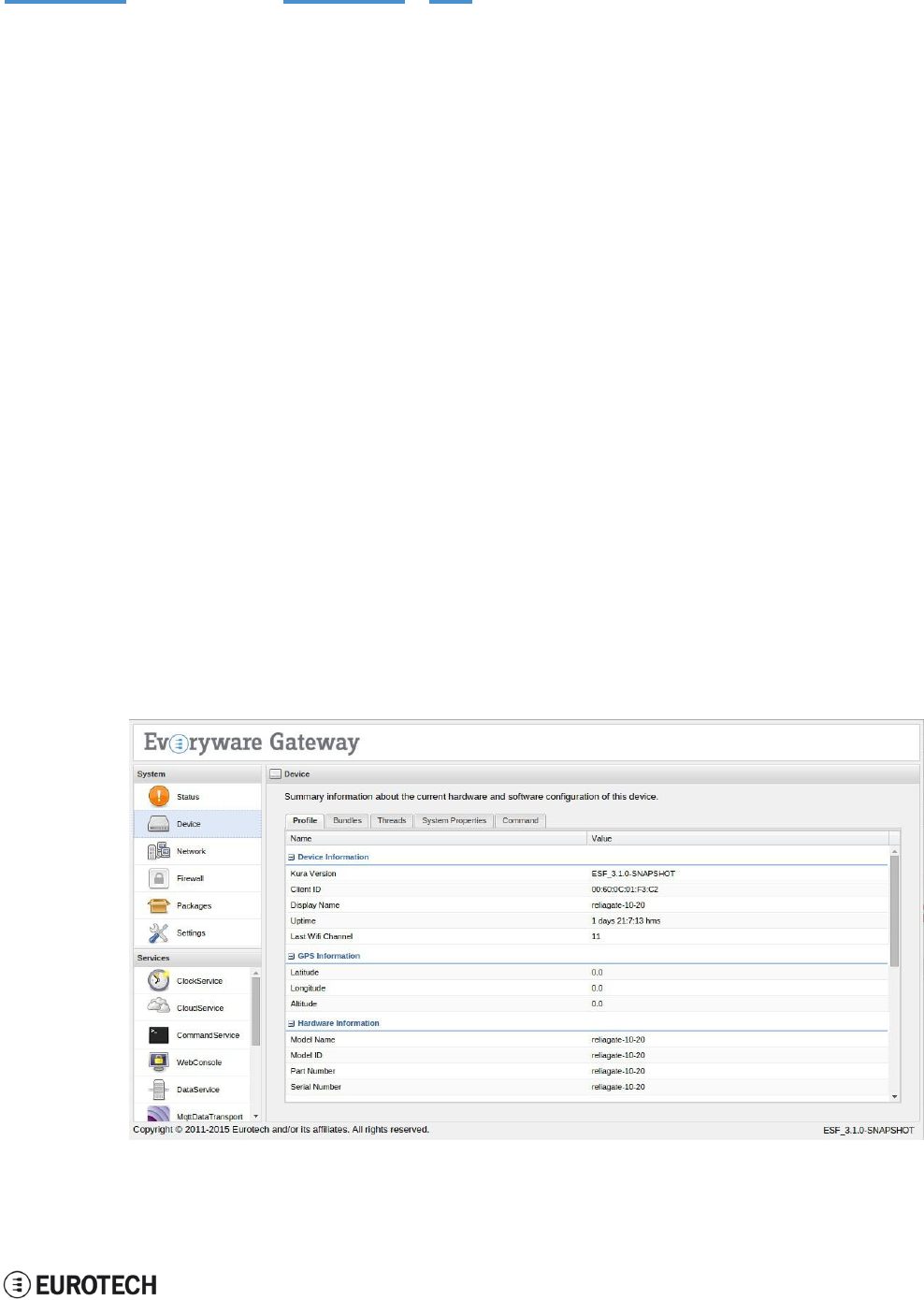The height and width of the screenshot is (1300, 924).
Task: Select WebConsole service icon
Action: tap(159, 1062)
